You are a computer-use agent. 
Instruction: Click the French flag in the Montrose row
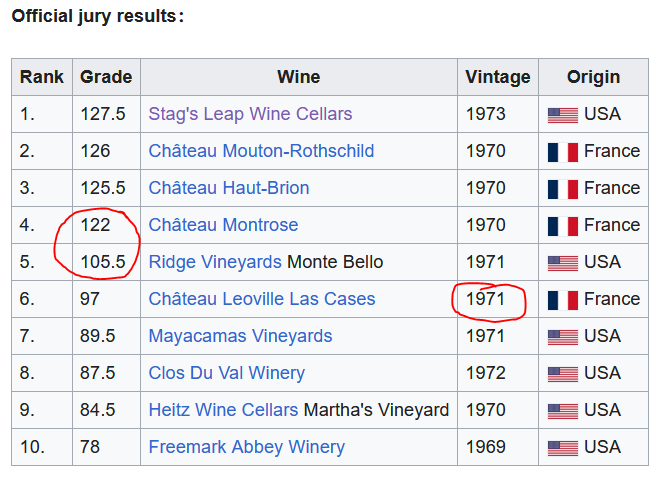(562, 226)
